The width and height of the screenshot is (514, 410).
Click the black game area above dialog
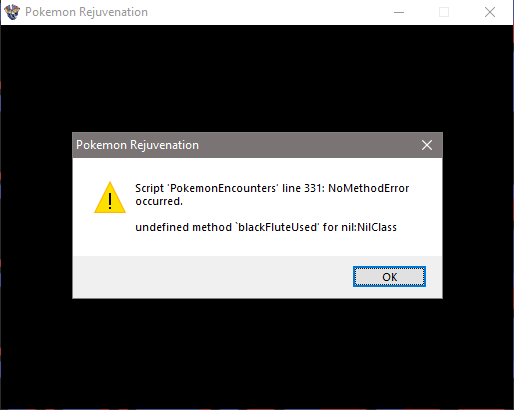pyautogui.click(x=257, y=78)
